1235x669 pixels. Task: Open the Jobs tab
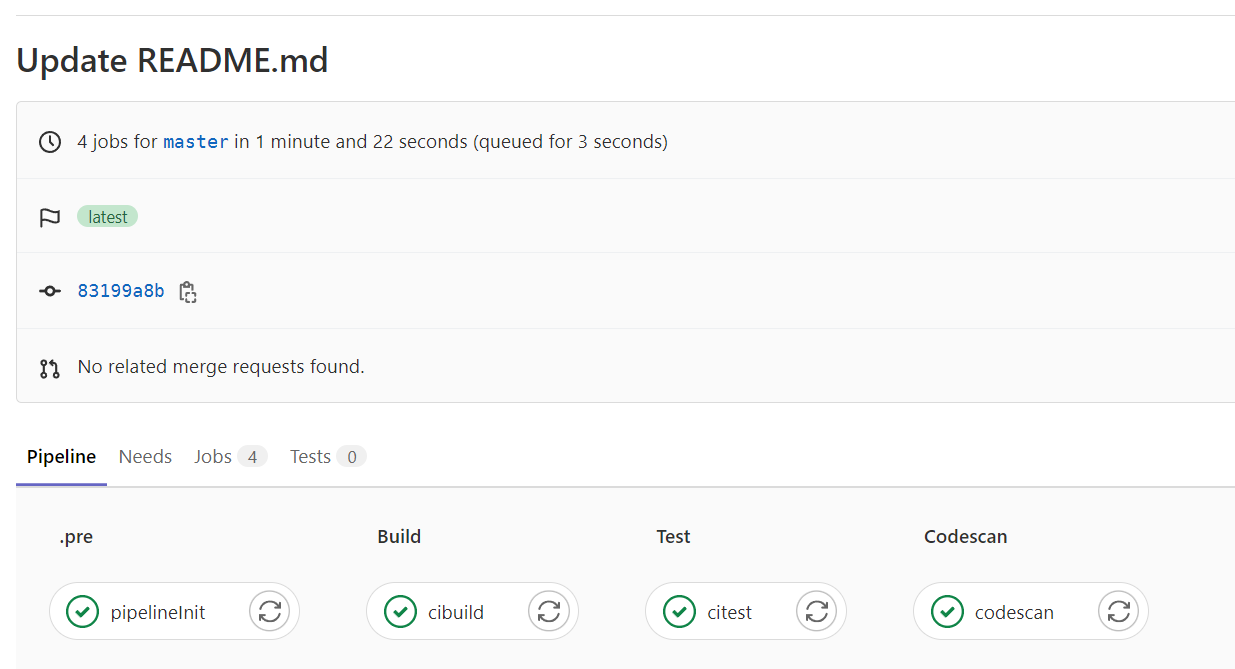[x=230, y=457]
